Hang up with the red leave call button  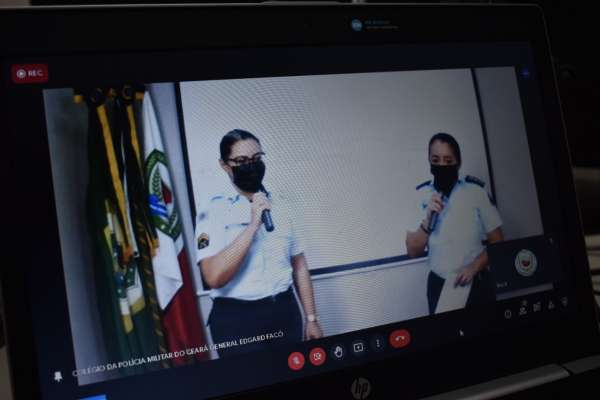pyautogui.click(x=400, y=338)
